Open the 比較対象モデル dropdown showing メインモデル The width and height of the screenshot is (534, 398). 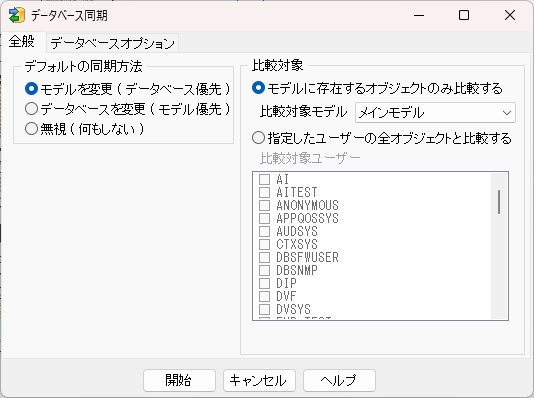(x=435, y=112)
